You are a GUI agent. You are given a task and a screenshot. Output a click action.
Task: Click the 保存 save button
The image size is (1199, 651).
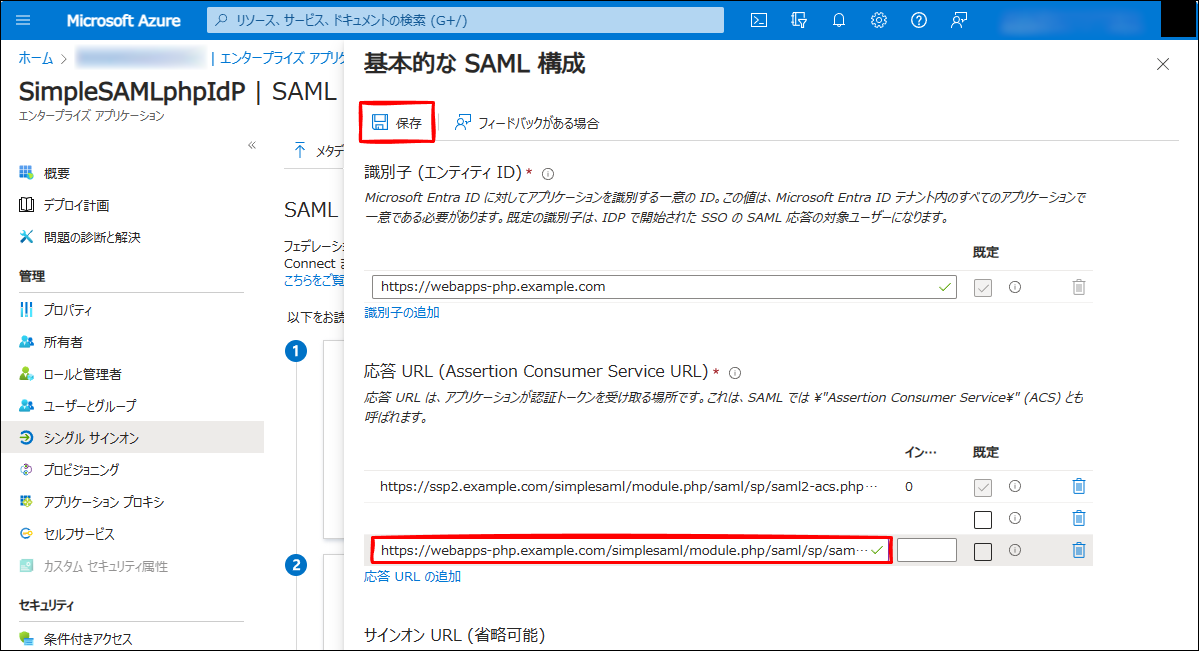click(398, 123)
